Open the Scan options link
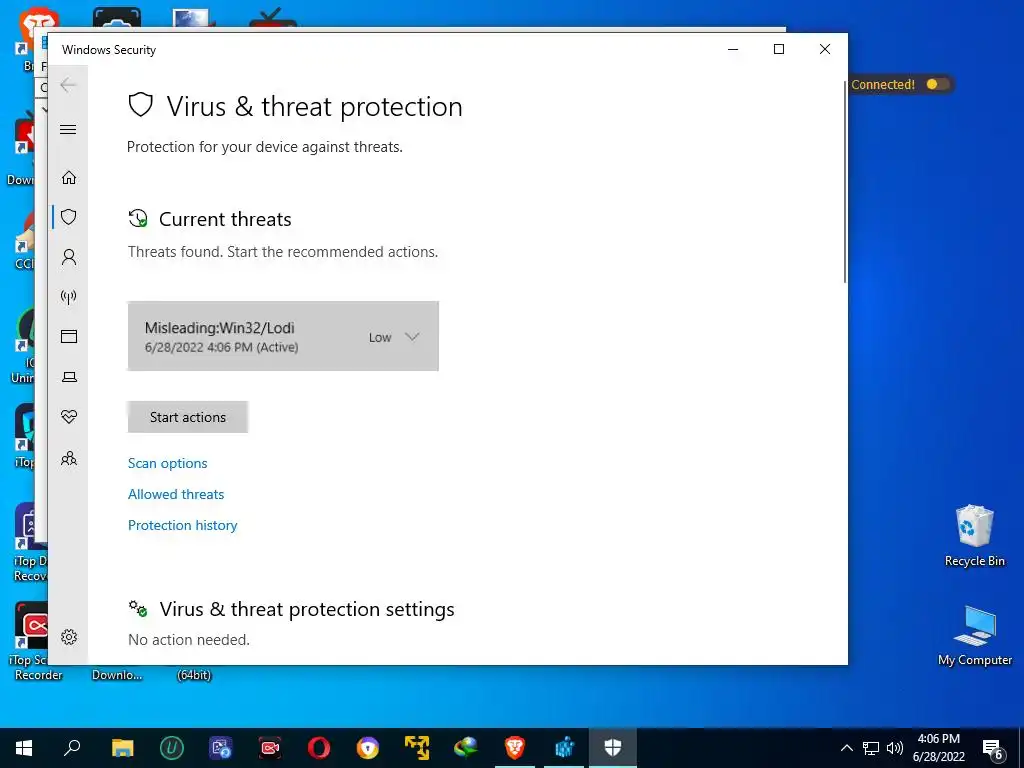The width and height of the screenshot is (1024, 768). point(167,463)
